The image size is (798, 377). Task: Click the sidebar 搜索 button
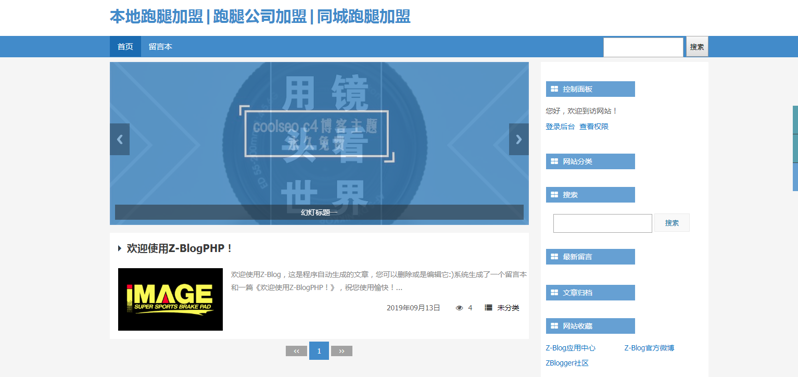click(672, 223)
